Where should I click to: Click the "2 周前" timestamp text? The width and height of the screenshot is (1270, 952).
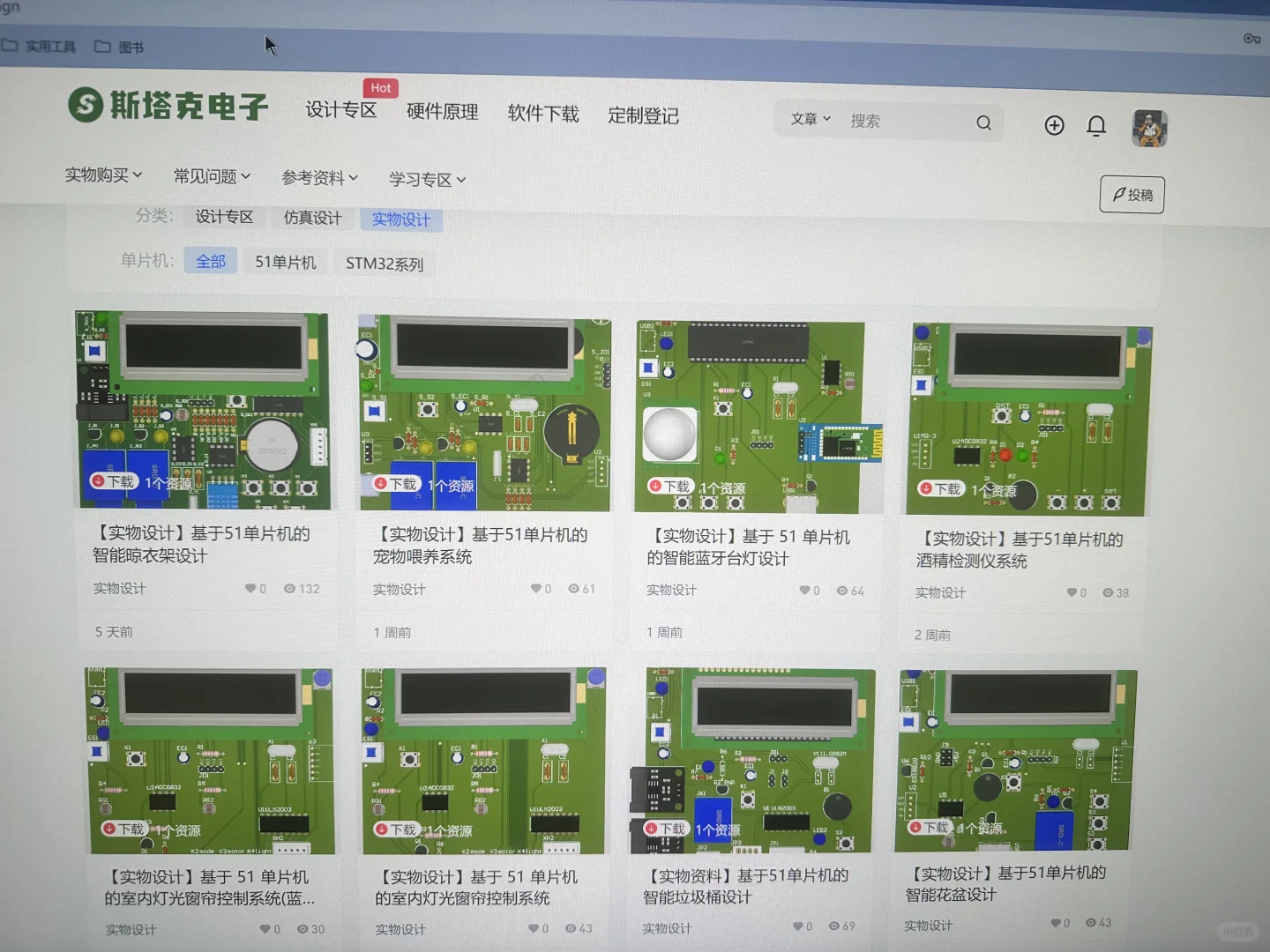click(x=932, y=635)
